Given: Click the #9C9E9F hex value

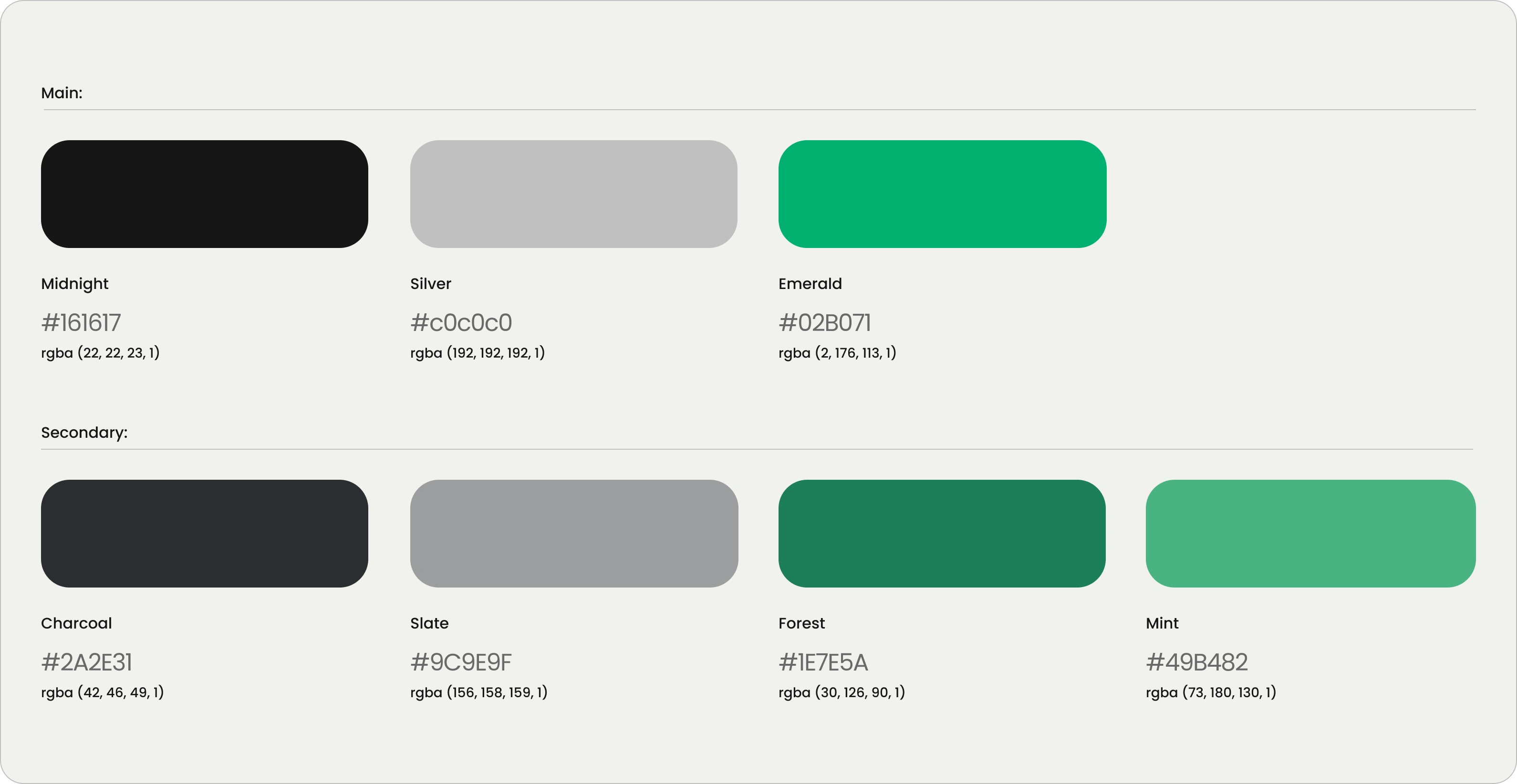Looking at the screenshot, I should (x=461, y=662).
